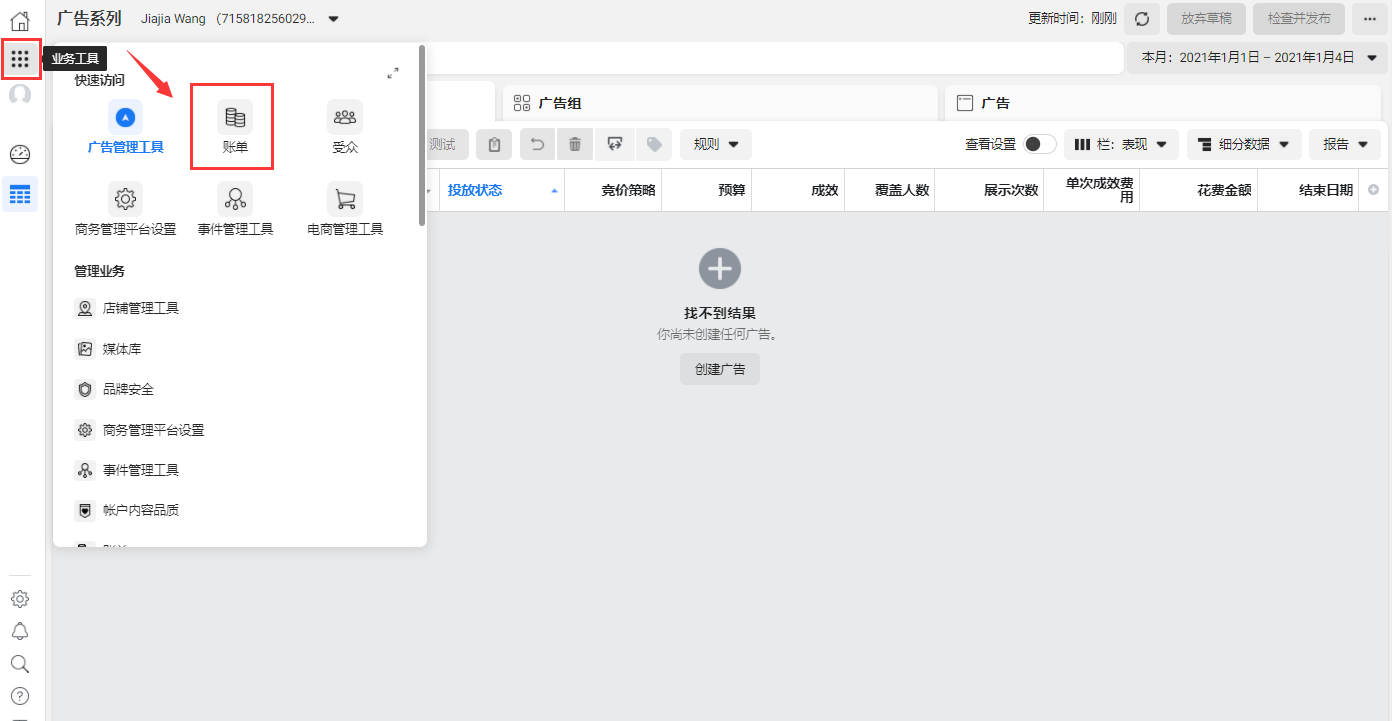Image resolution: width=1392 pixels, height=721 pixels.
Task: Expand the business tools panel to full size
Action: point(393,73)
